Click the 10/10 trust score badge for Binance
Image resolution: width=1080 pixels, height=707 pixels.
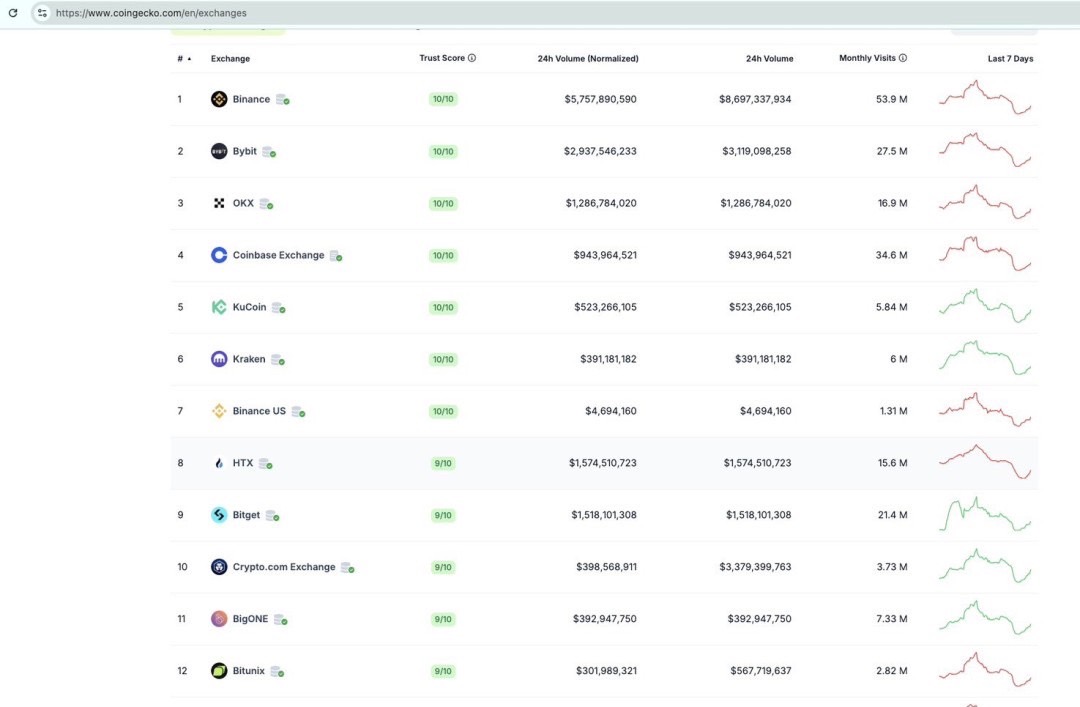tap(443, 99)
